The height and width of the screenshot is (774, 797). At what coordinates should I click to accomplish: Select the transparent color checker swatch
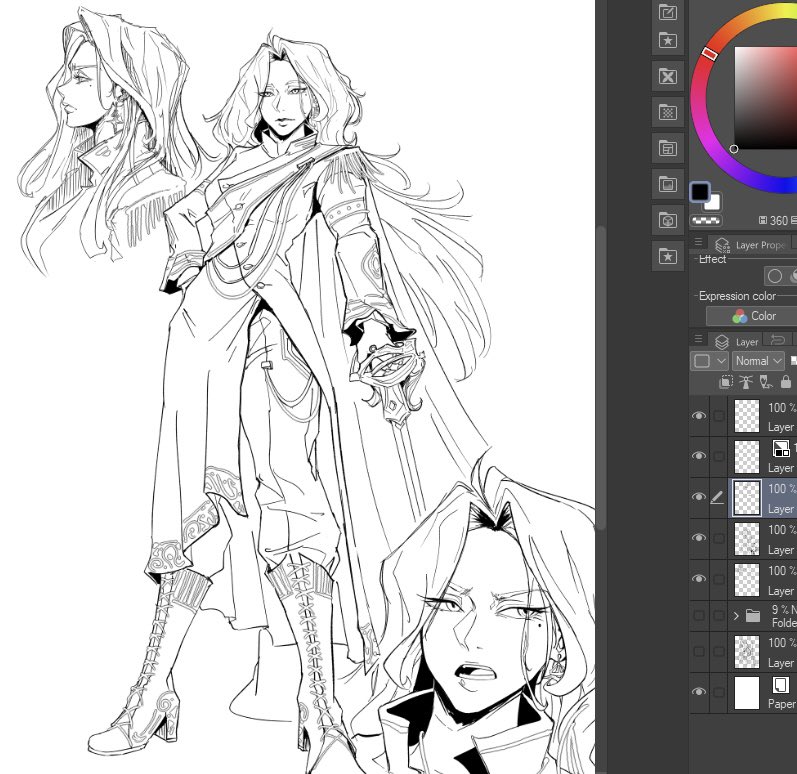point(706,220)
